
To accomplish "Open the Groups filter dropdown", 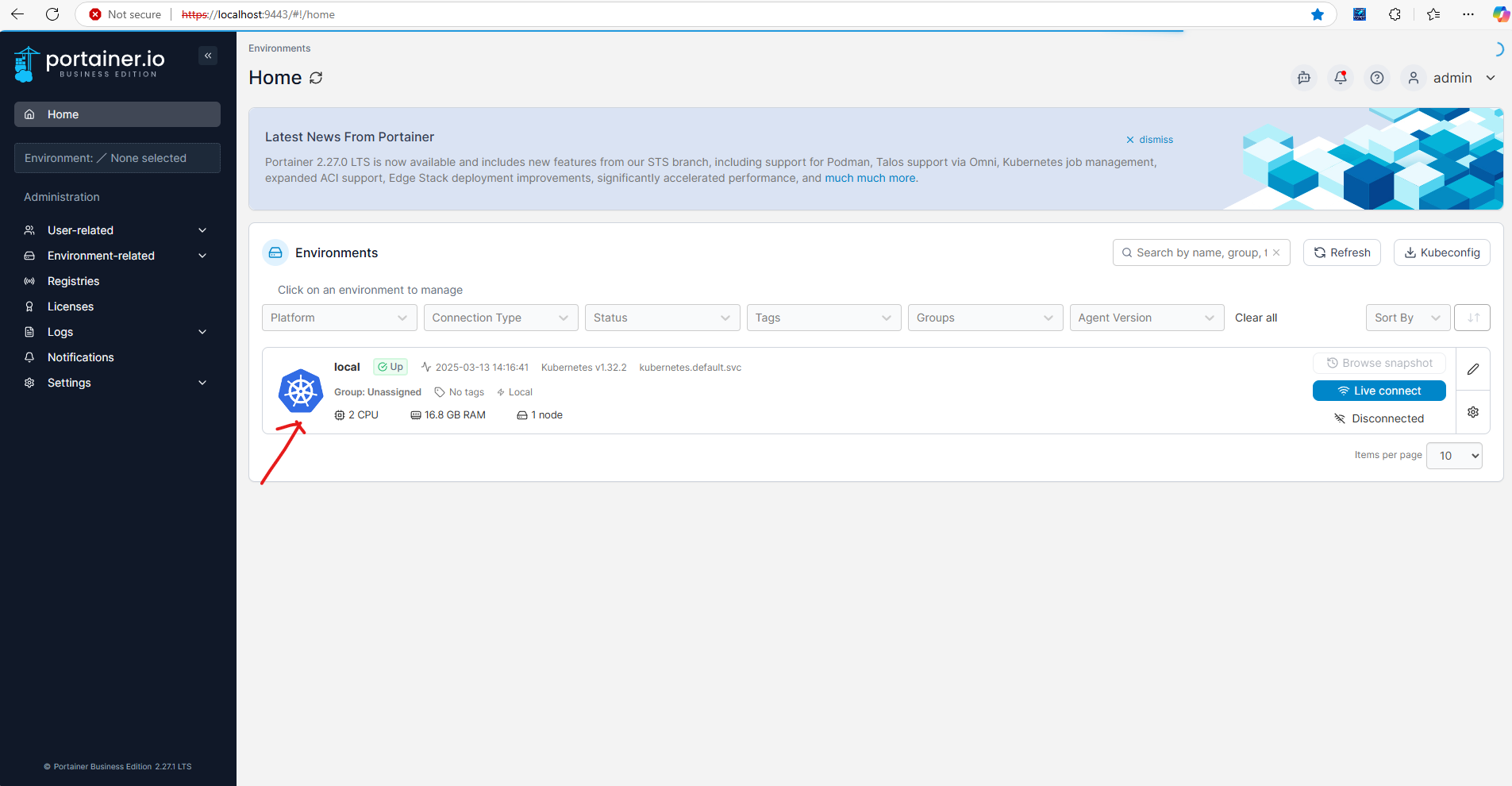I will click(986, 318).
